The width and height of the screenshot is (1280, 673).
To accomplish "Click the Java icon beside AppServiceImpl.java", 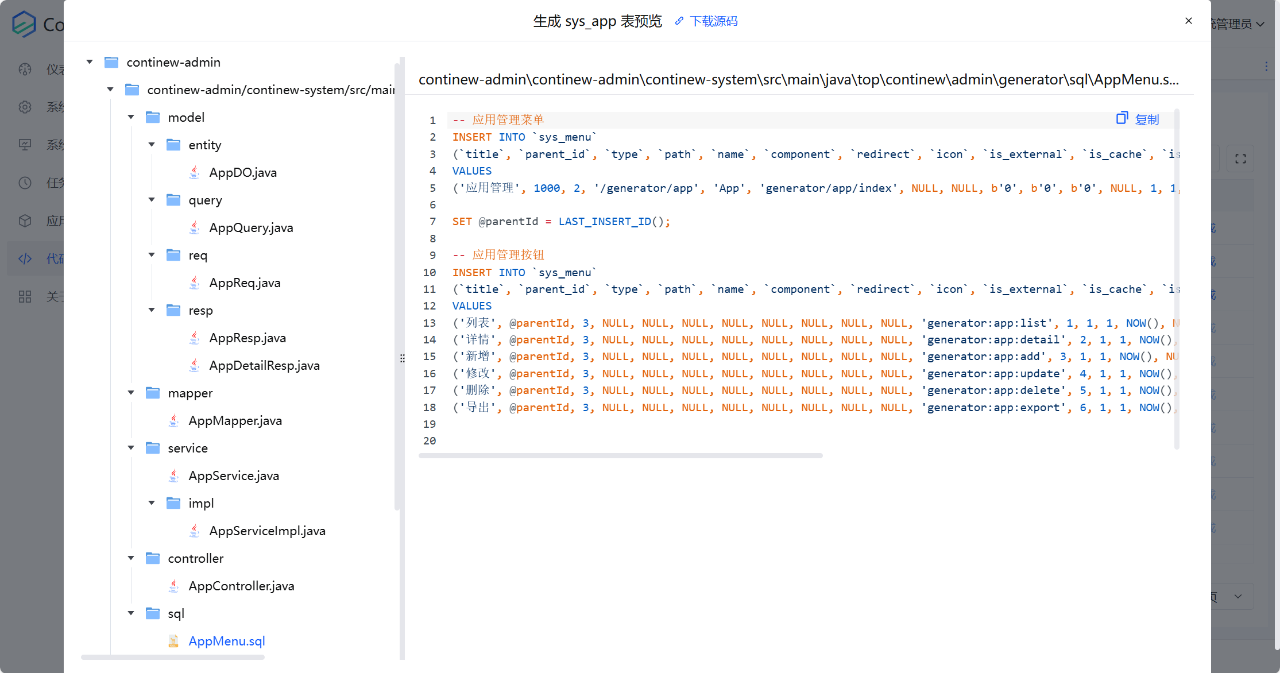I will coord(194,530).
